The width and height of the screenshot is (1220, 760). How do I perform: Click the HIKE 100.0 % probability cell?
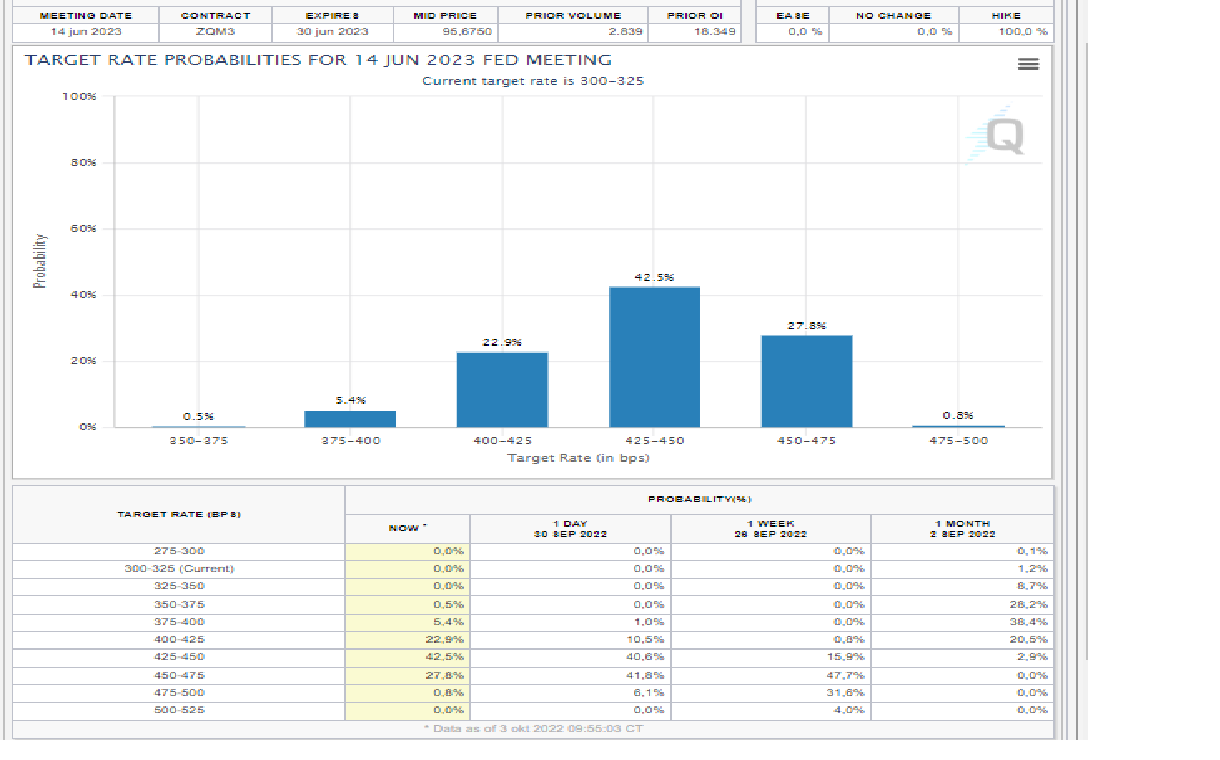click(1007, 32)
